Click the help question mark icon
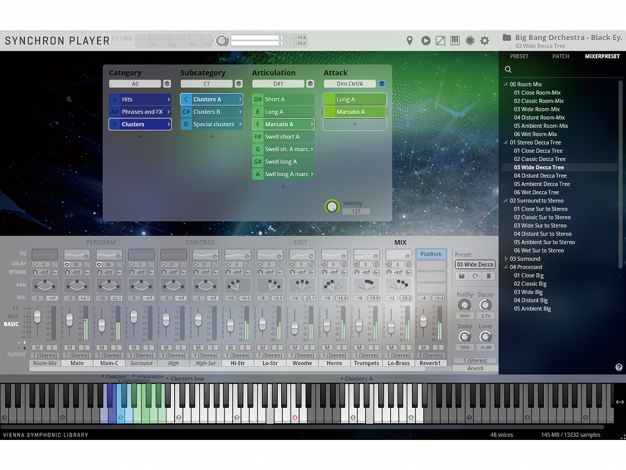This screenshot has width=626, height=470. point(618,367)
